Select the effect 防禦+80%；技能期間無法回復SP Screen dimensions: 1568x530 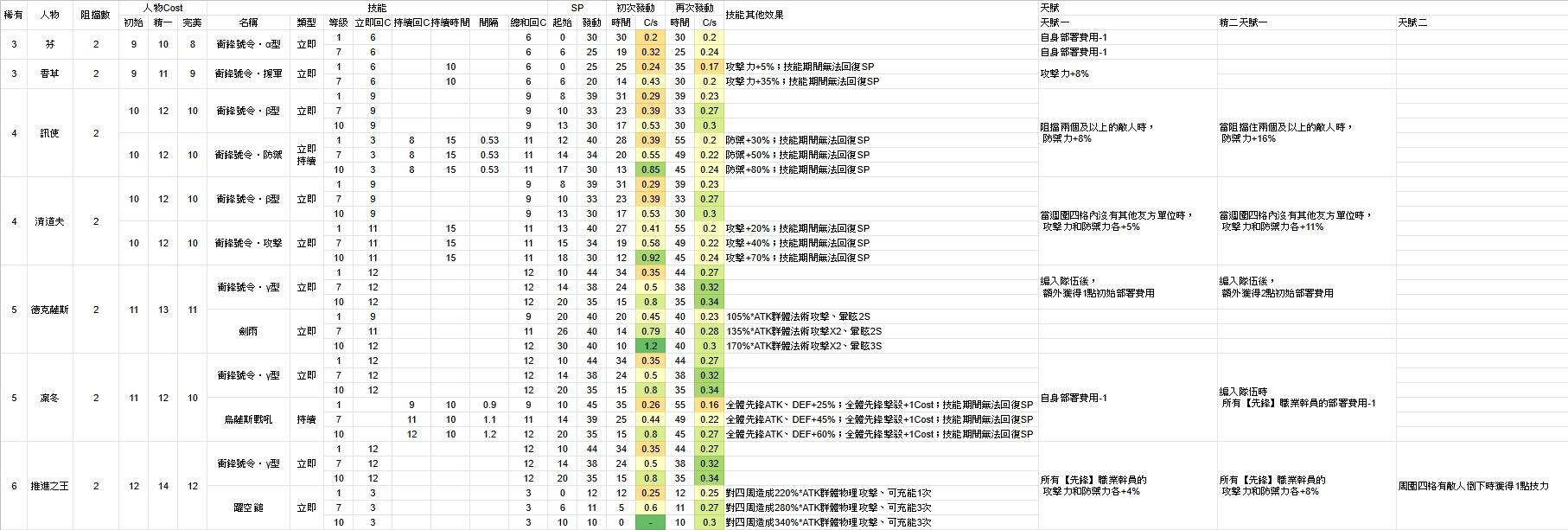[x=798, y=169]
